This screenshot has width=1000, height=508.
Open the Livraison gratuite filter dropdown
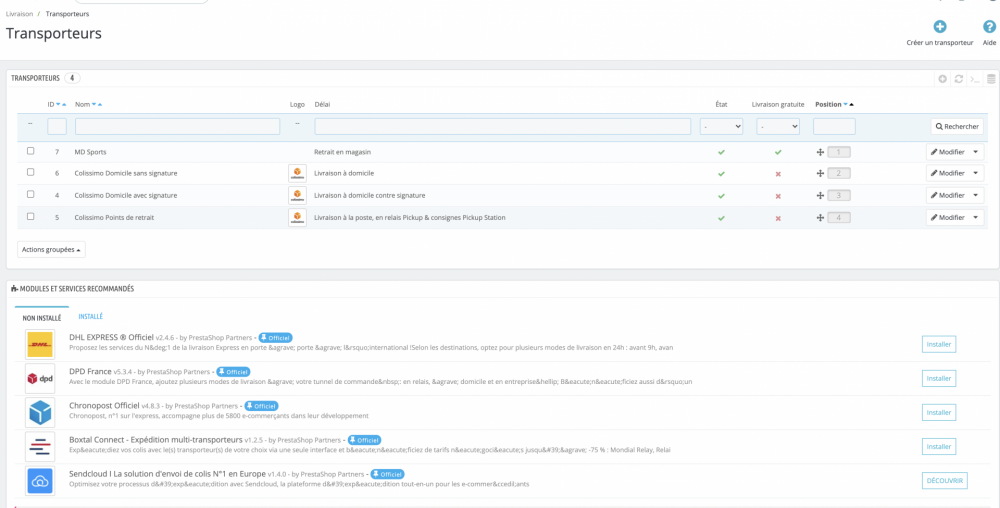pos(778,126)
